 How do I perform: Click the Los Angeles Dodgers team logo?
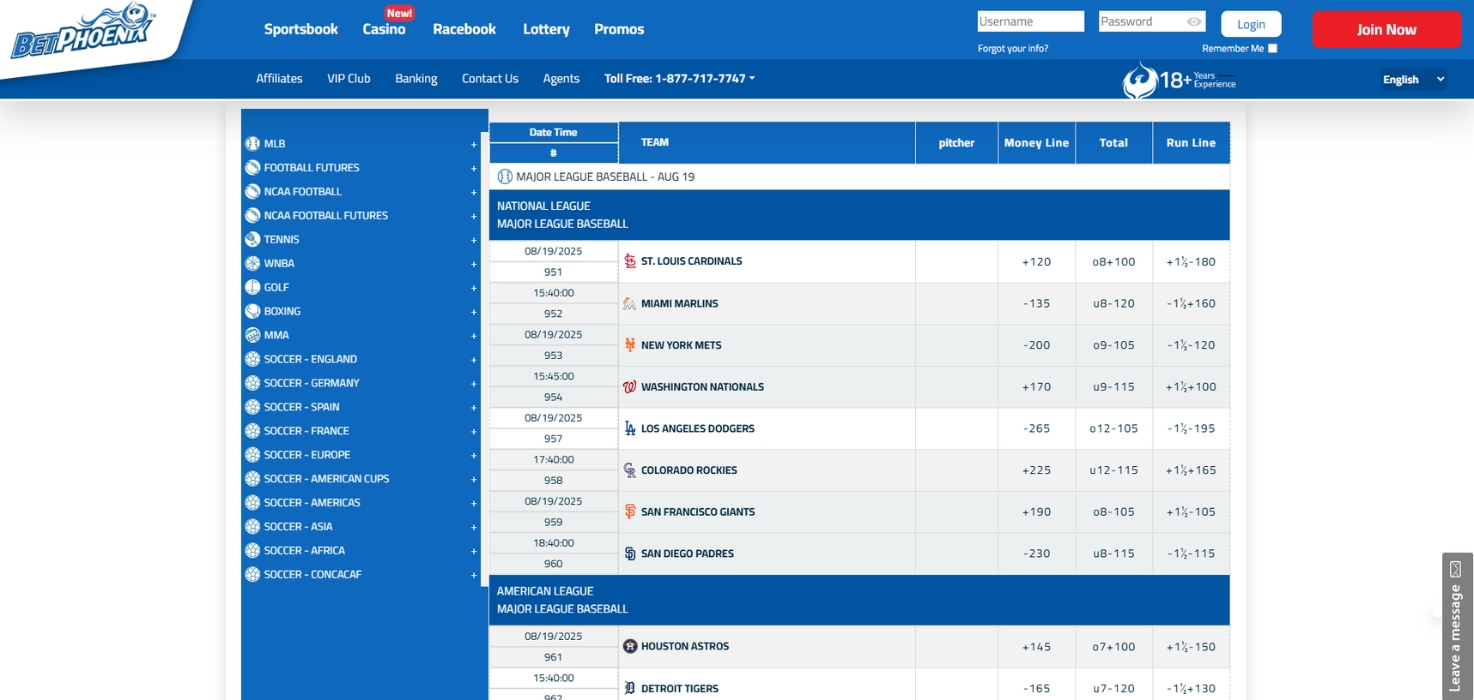[x=630, y=428]
